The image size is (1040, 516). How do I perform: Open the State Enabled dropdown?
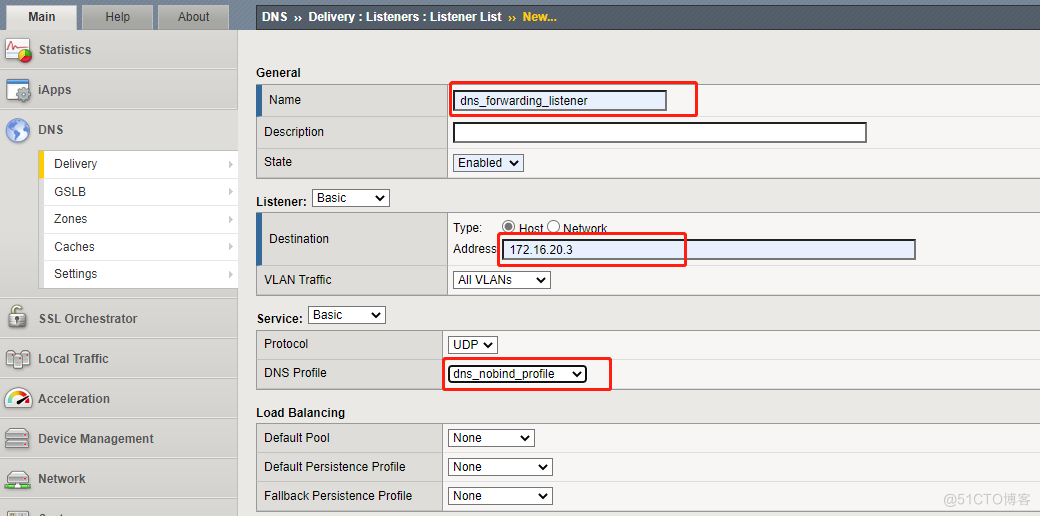coord(488,163)
